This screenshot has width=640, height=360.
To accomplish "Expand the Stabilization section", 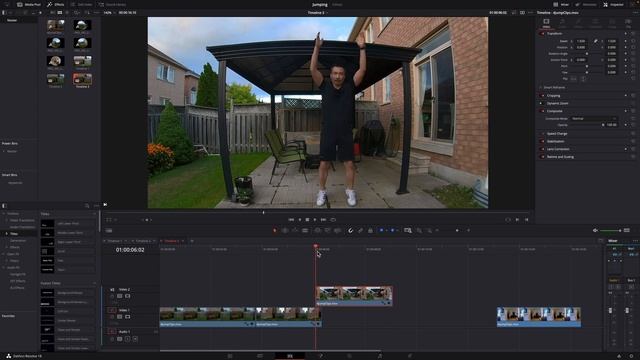I will [x=555, y=141].
